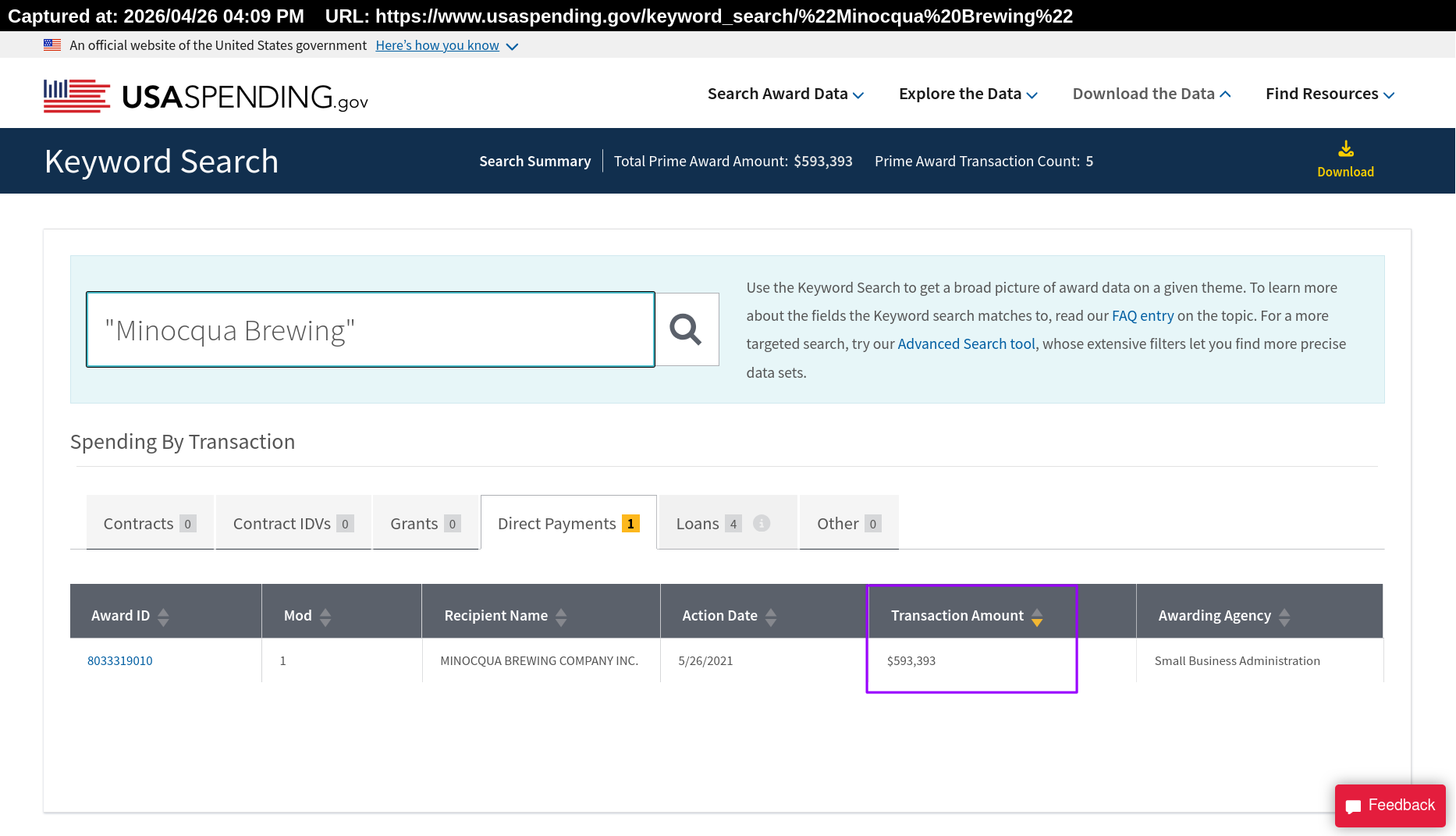Screen dimensions: 1456x836
Task: Sort by Recipient Name arrows
Action: click(561, 617)
